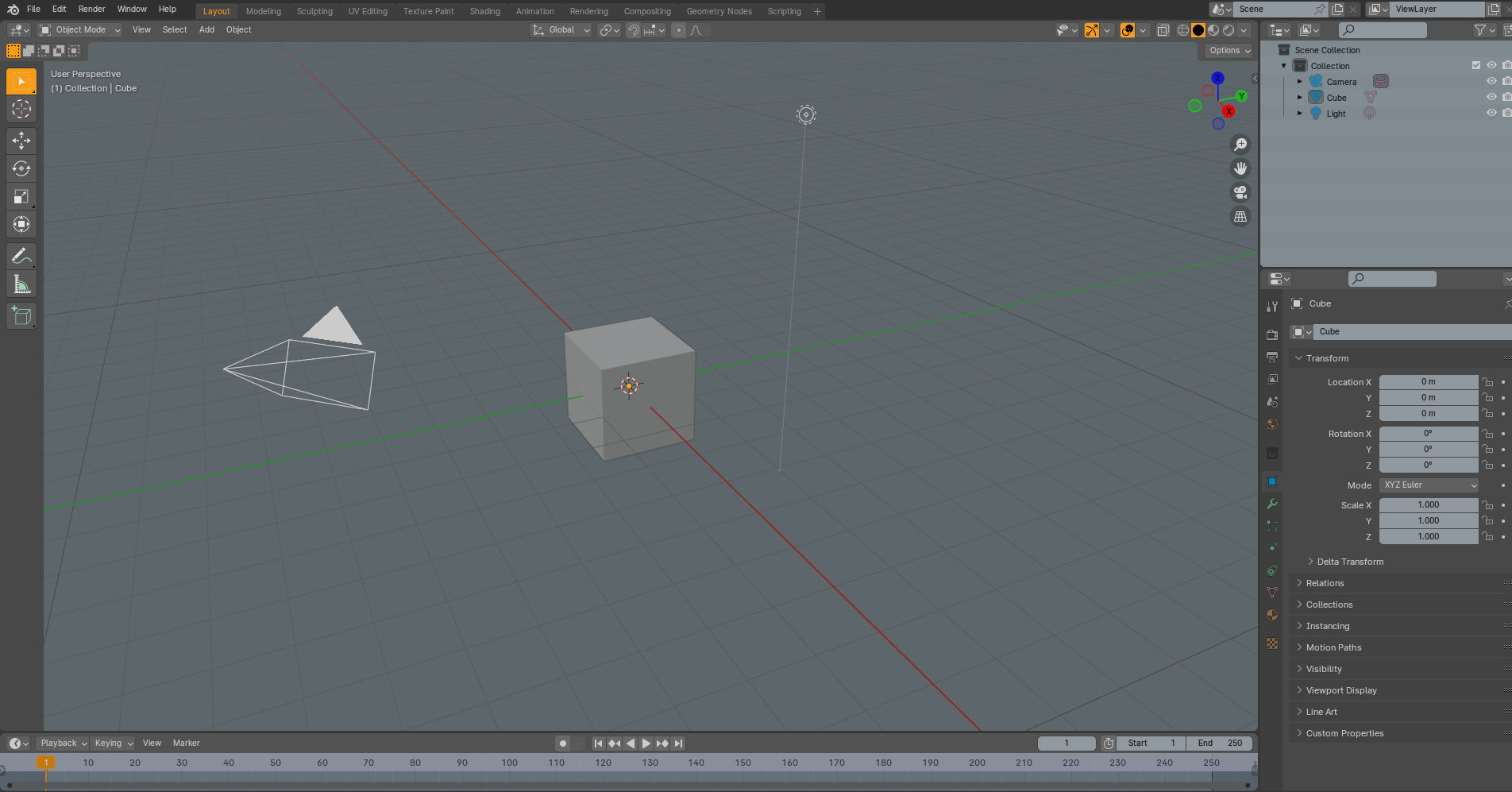
Task: Hide Light in viewport via eye icon
Action: click(x=1491, y=113)
